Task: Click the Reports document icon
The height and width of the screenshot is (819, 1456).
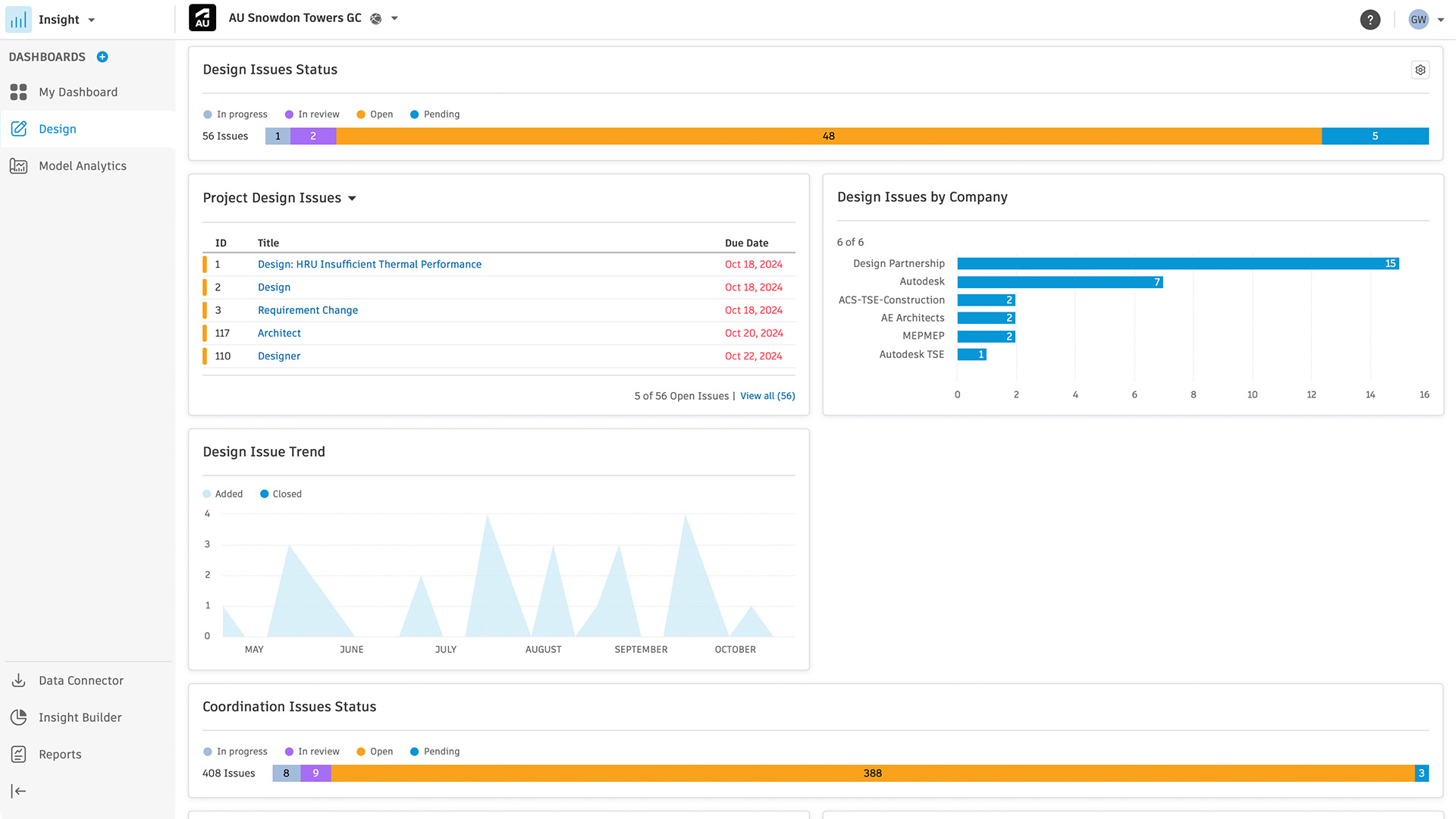Action: (19, 754)
